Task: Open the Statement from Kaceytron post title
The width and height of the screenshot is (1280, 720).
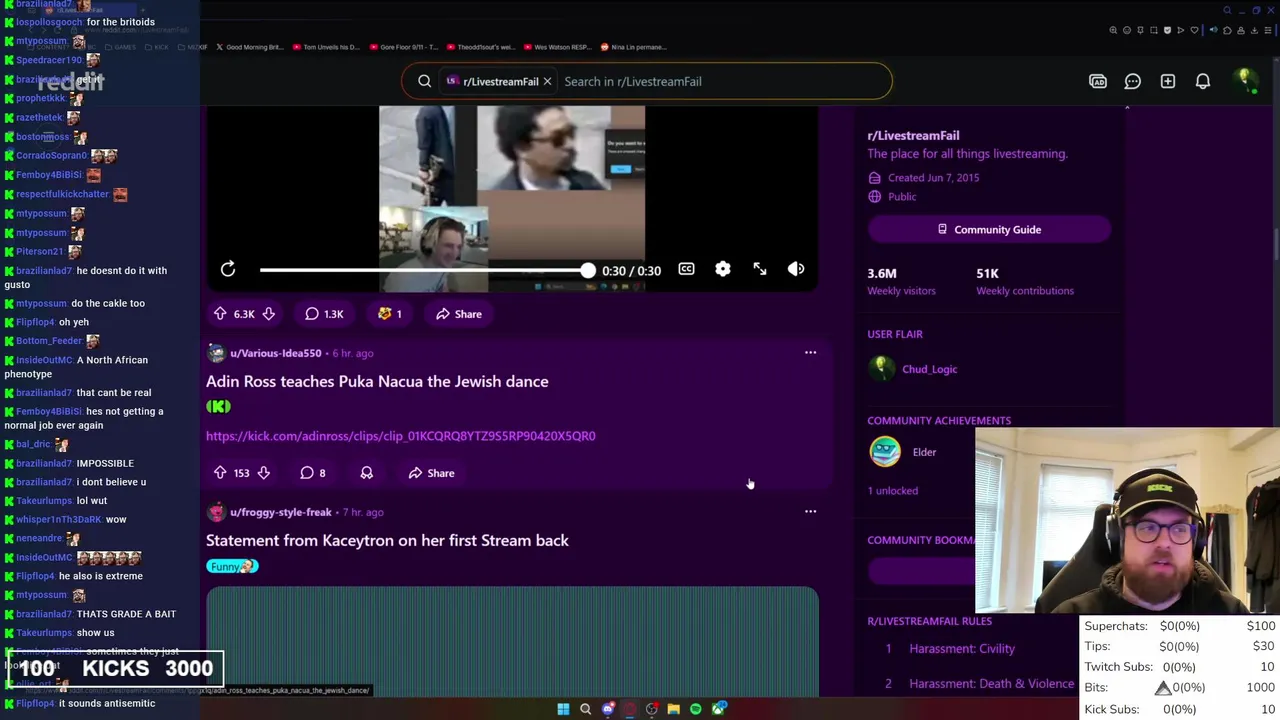Action: pyautogui.click(x=387, y=540)
